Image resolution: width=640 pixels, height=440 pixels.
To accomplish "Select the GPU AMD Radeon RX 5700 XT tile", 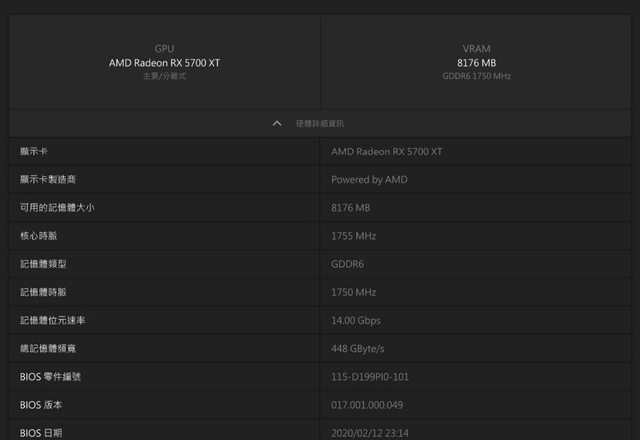I will (x=164, y=62).
